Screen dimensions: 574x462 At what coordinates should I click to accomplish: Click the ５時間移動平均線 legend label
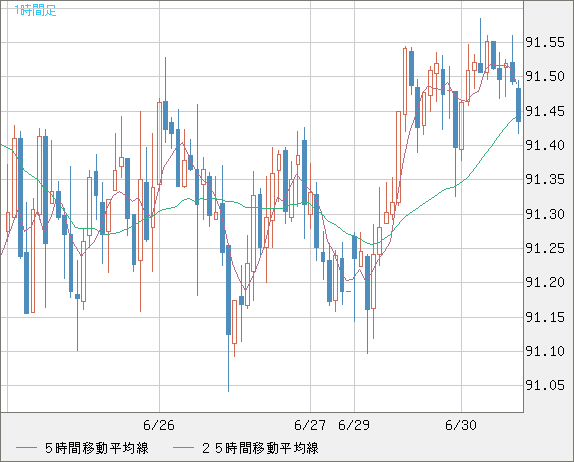coord(97,448)
